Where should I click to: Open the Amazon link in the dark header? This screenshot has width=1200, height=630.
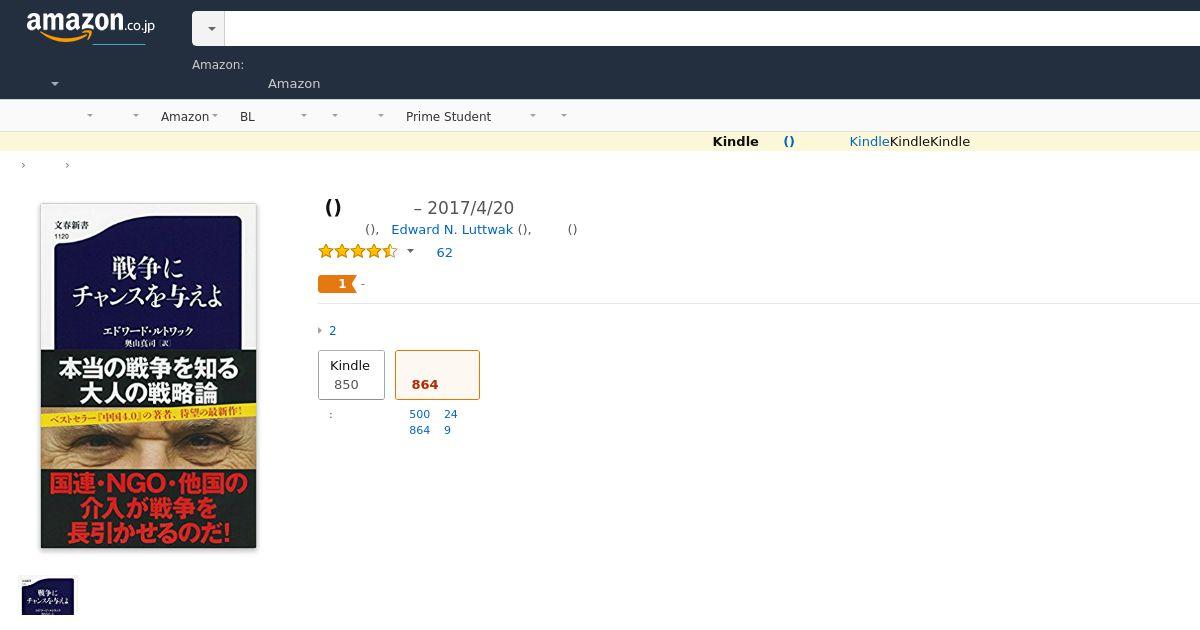(x=294, y=84)
